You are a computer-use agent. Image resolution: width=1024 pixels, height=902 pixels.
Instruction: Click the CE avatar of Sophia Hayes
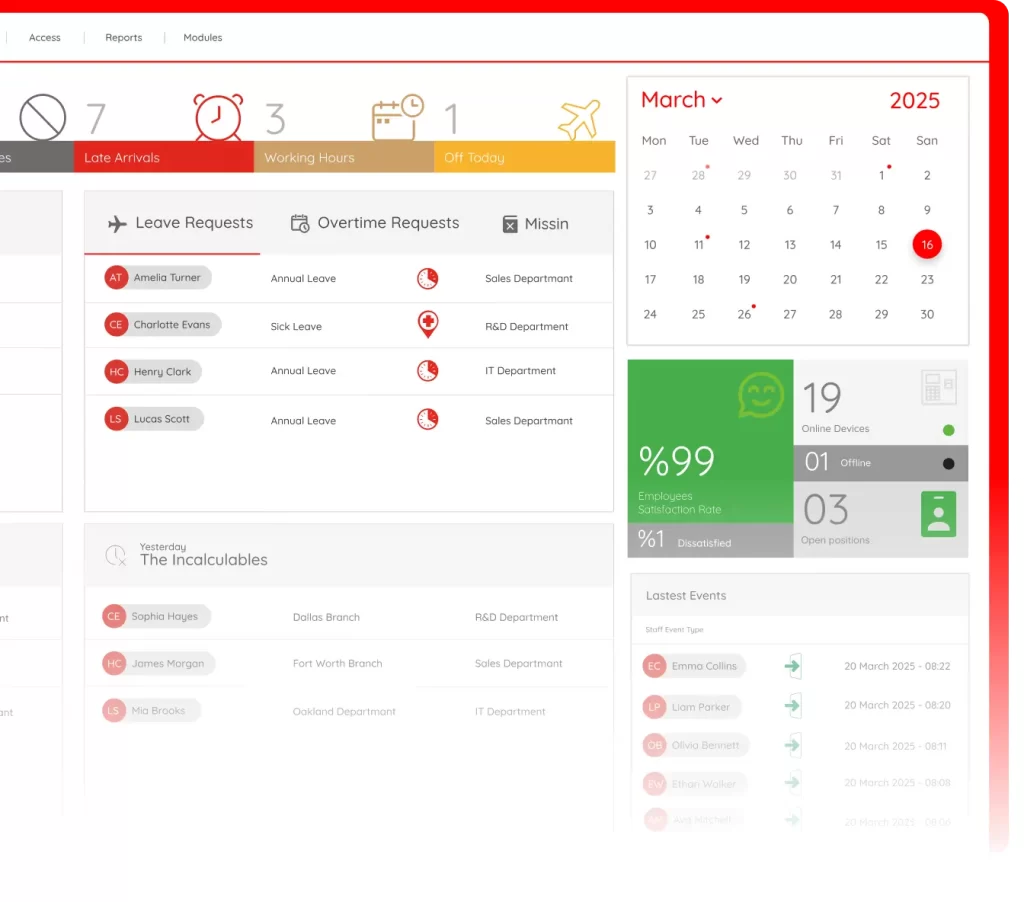[x=114, y=616]
